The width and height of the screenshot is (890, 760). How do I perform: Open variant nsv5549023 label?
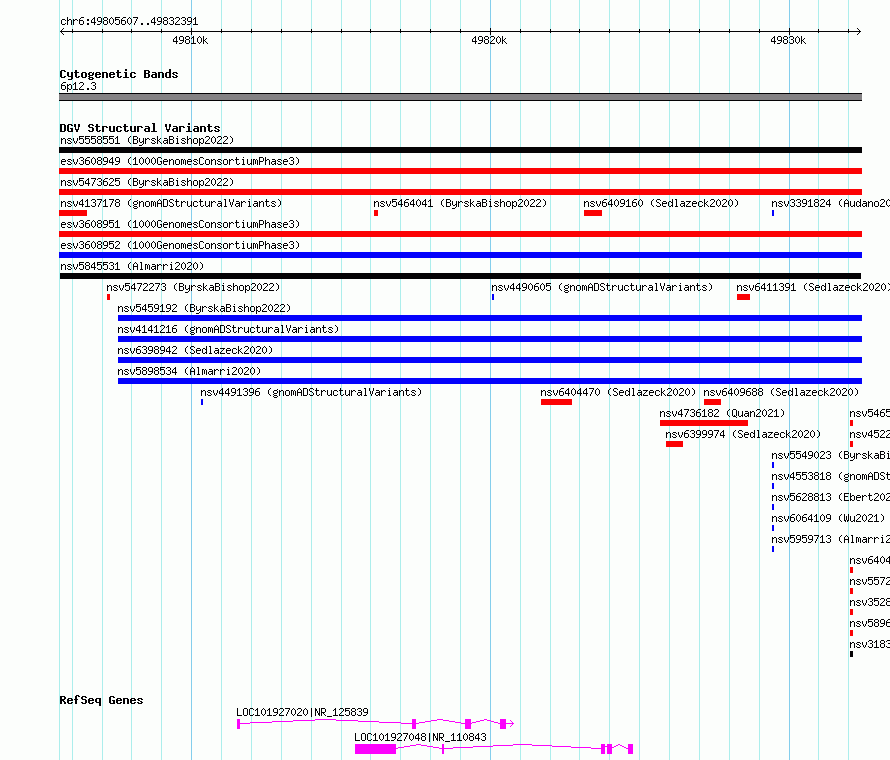(x=830, y=455)
